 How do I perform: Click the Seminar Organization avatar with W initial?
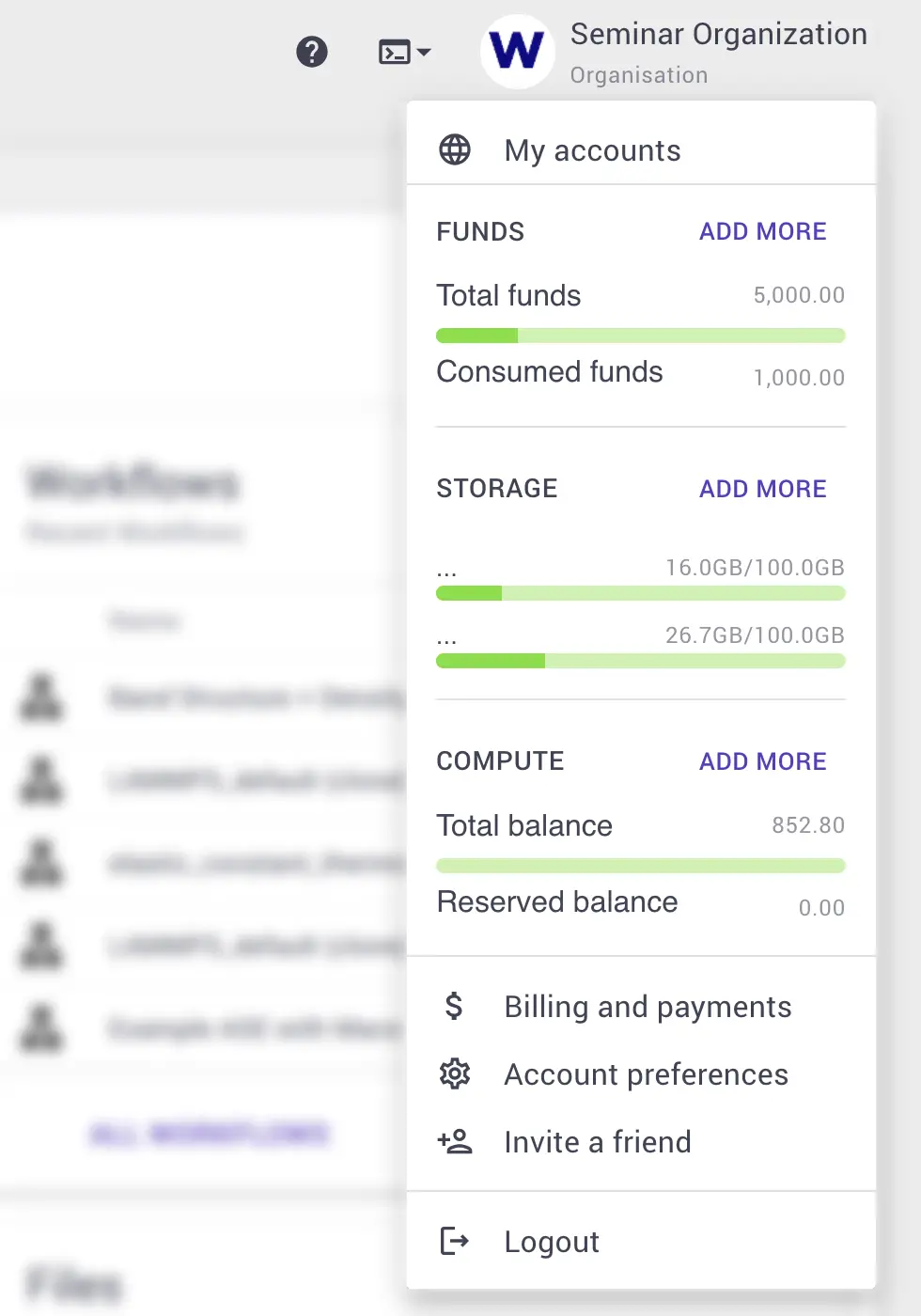(517, 52)
